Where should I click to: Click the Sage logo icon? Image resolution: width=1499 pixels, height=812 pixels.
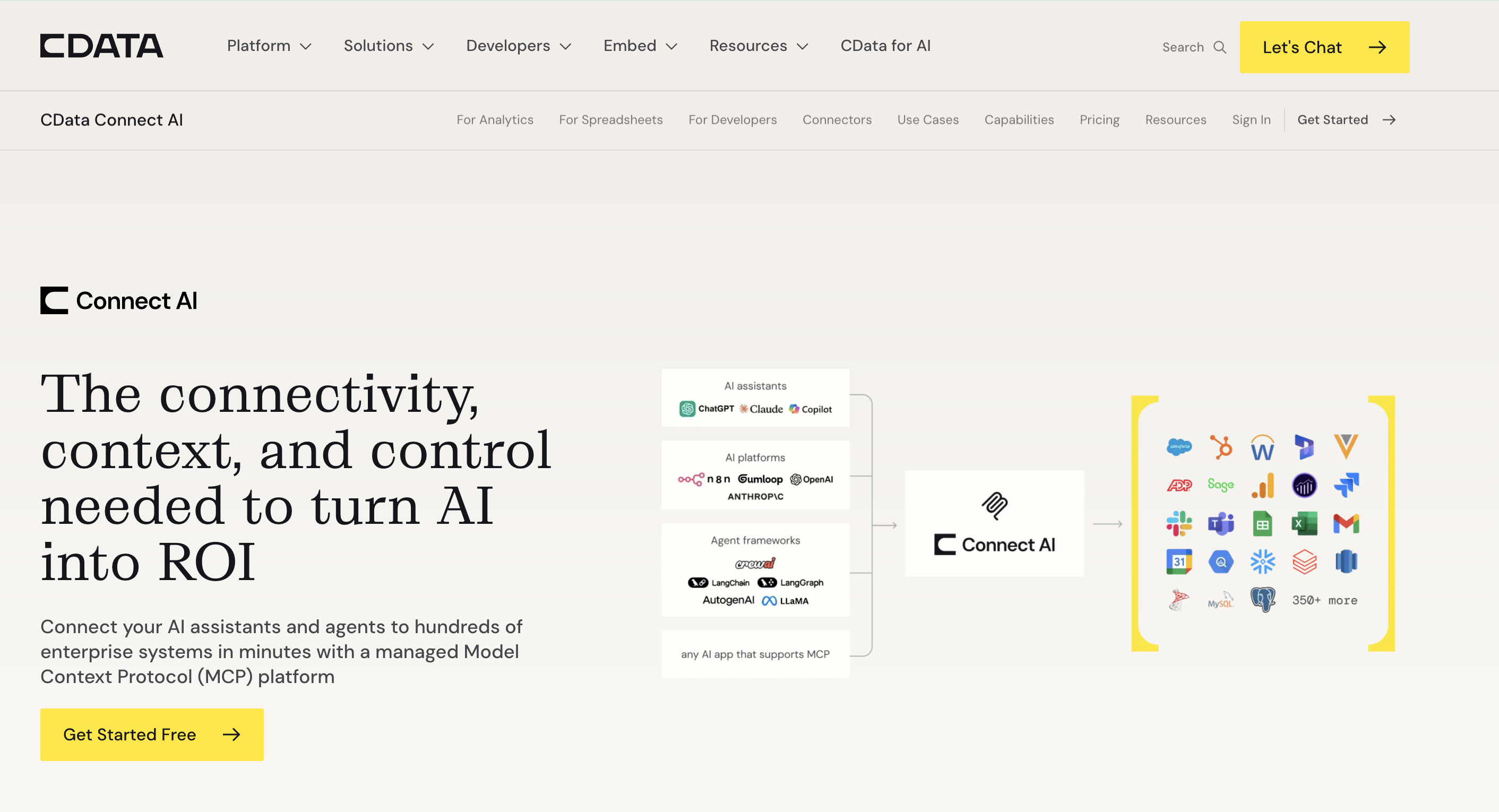[1221, 485]
